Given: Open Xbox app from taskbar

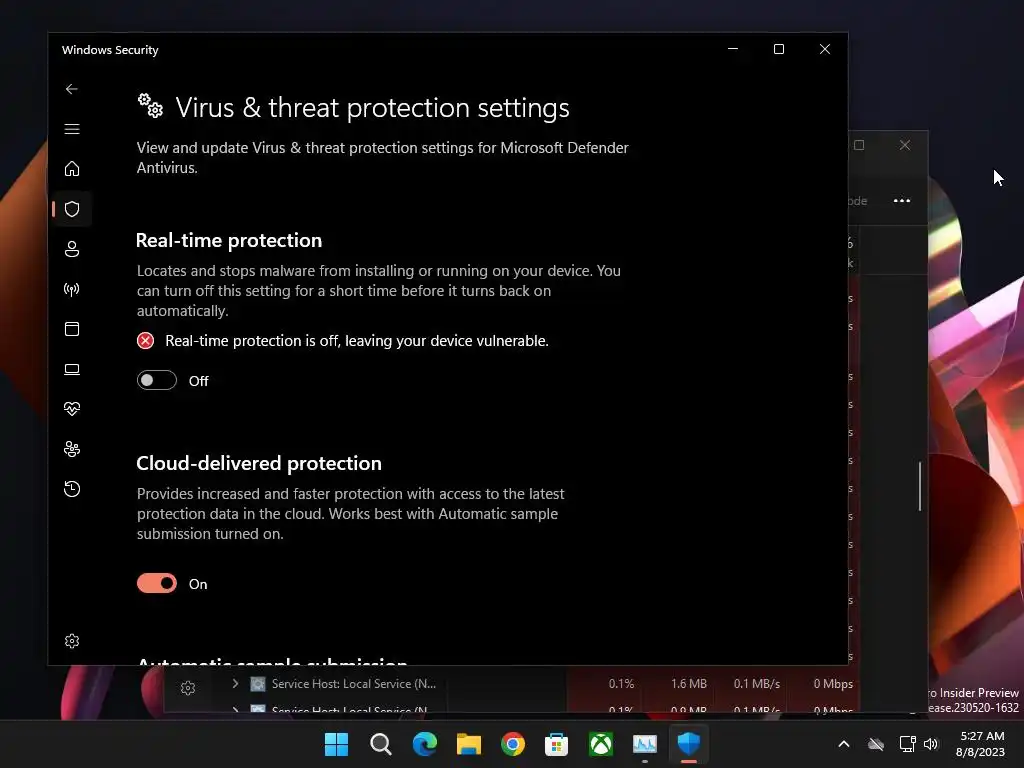Looking at the screenshot, I should pyautogui.click(x=601, y=744).
